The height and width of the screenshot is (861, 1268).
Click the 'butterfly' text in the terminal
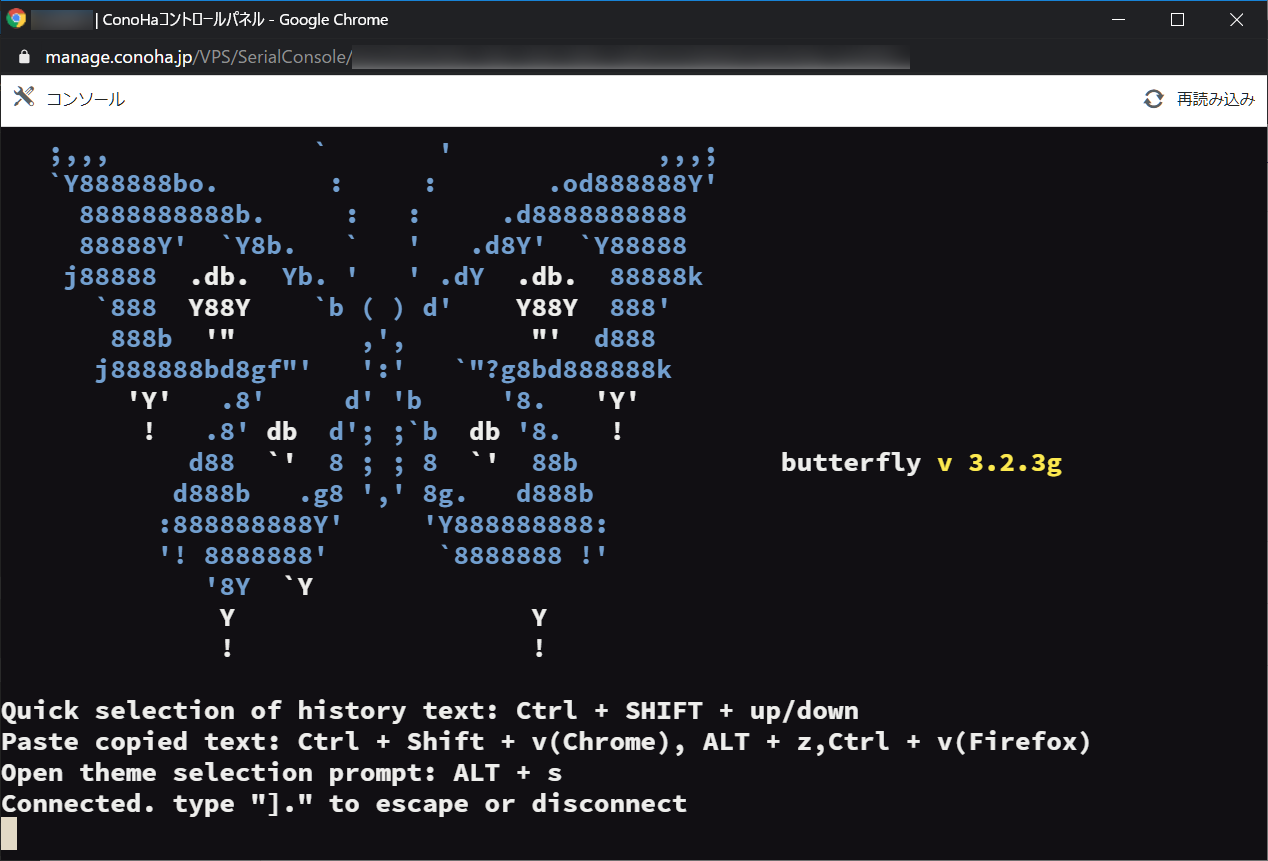click(851, 463)
